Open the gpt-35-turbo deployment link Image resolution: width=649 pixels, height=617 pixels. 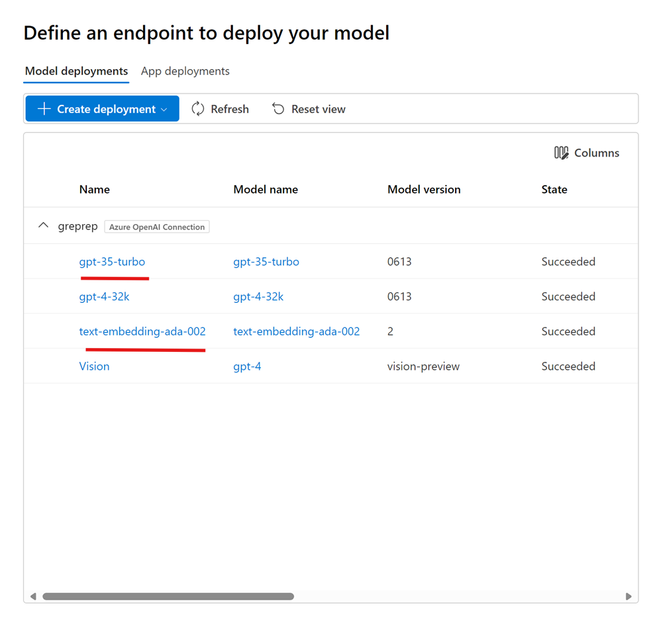[x=112, y=262]
